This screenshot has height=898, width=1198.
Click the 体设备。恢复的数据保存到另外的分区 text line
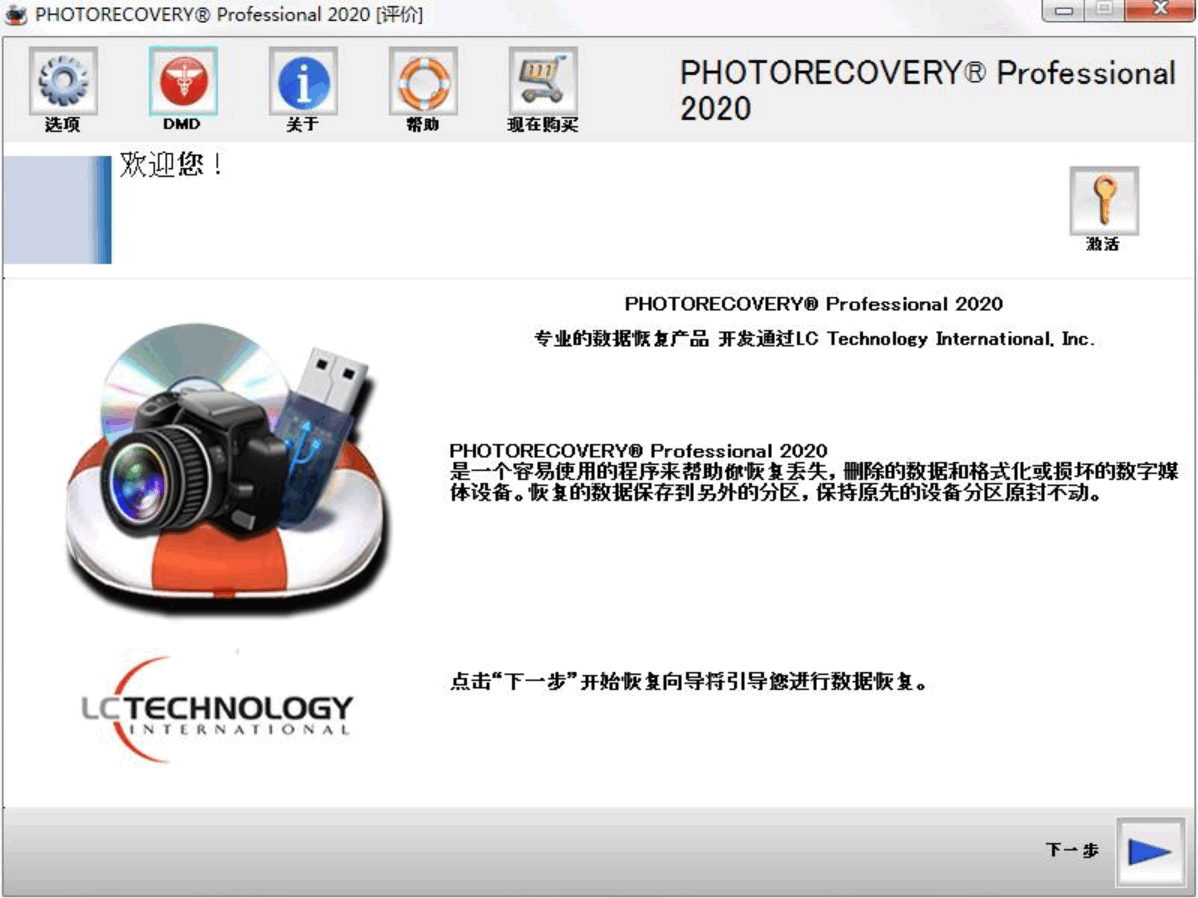coord(775,493)
